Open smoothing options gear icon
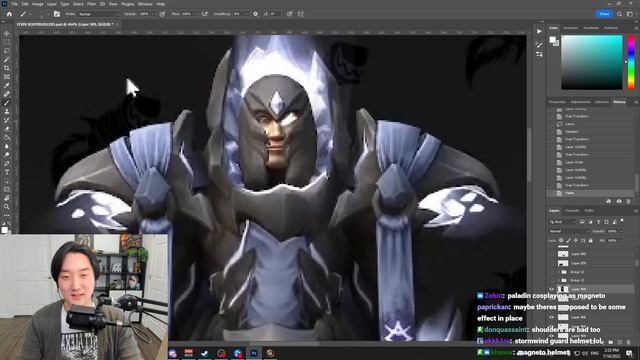640x360 pixels. click(256, 14)
